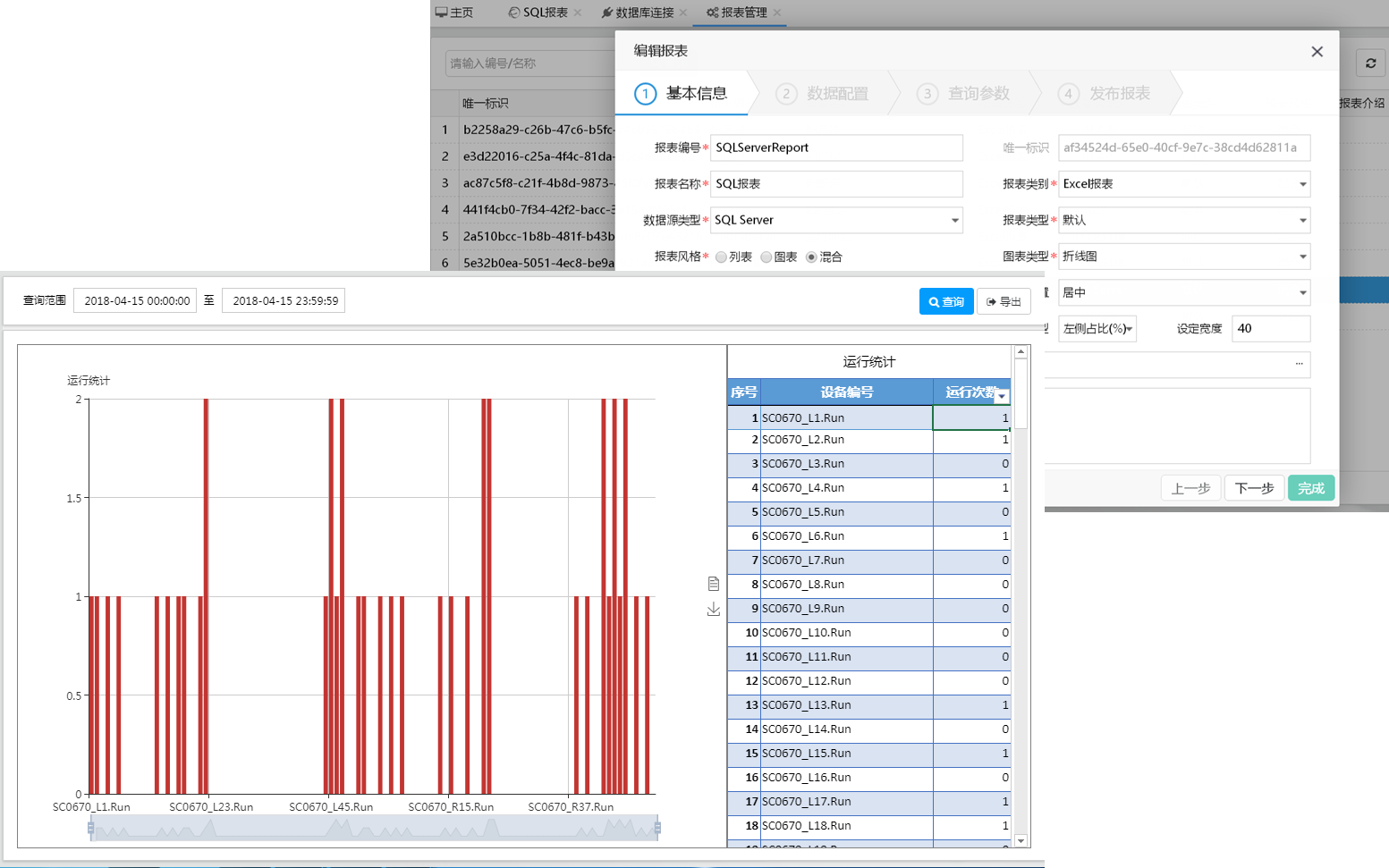
Task: Click the chart zoom slider left handle
Action: click(91, 828)
